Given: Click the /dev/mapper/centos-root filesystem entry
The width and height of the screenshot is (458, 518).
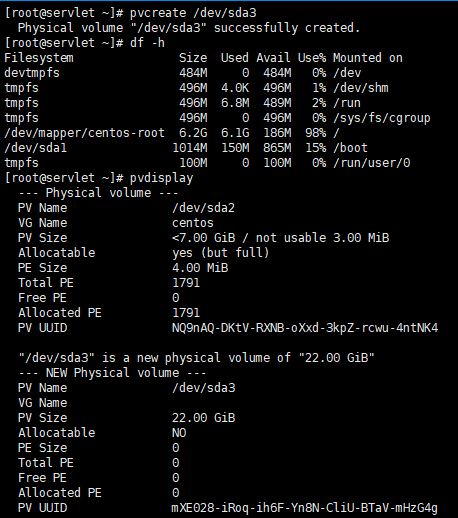Looking at the screenshot, I should click(x=84, y=133).
